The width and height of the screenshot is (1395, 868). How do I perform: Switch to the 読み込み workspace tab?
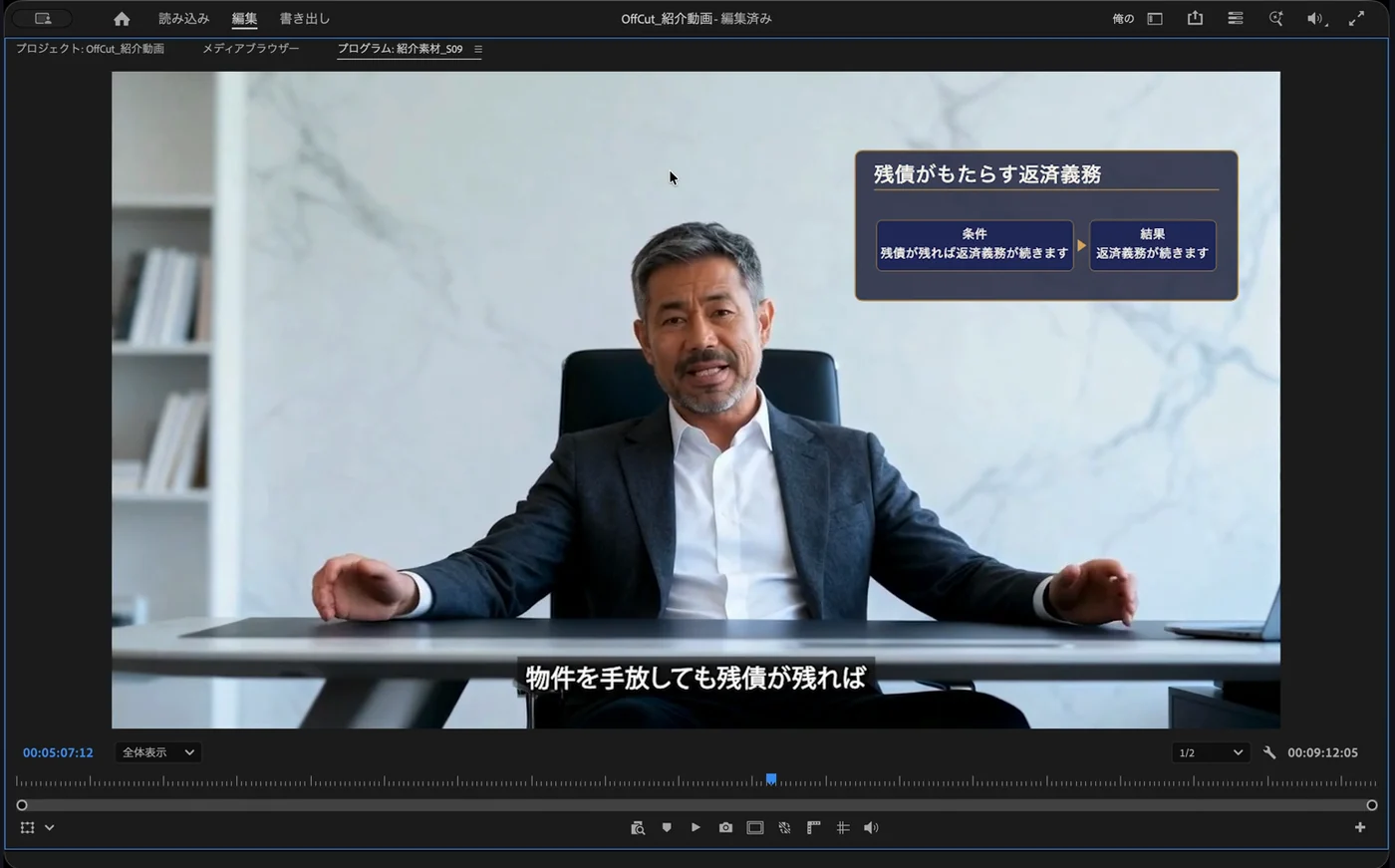183,18
